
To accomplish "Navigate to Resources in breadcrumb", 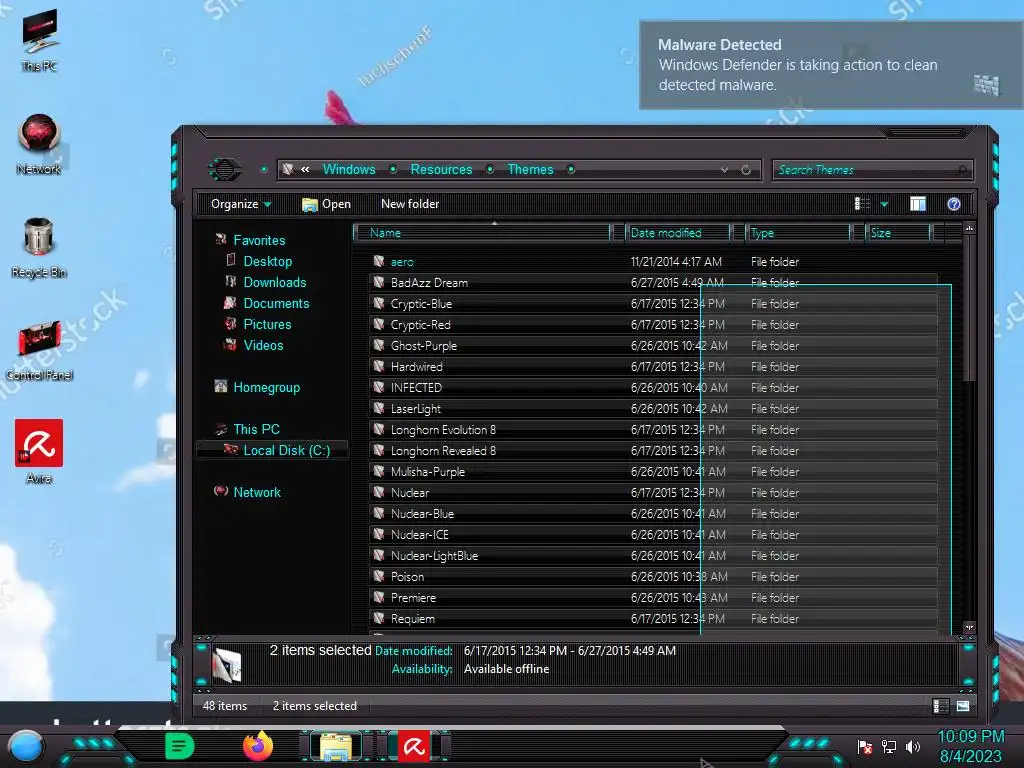I will (441, 169).
